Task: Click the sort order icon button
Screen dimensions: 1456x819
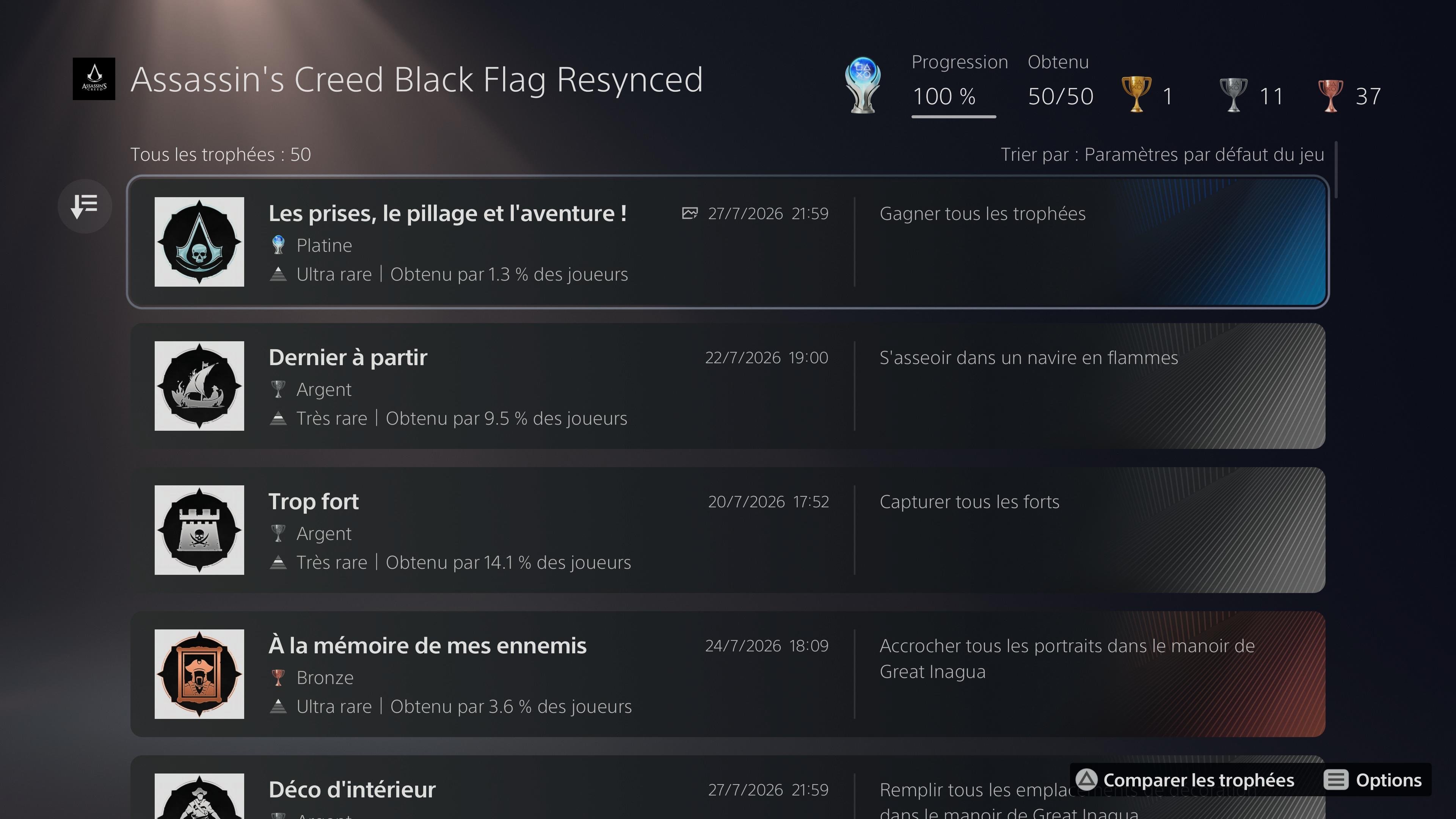Action: (85, 206)
